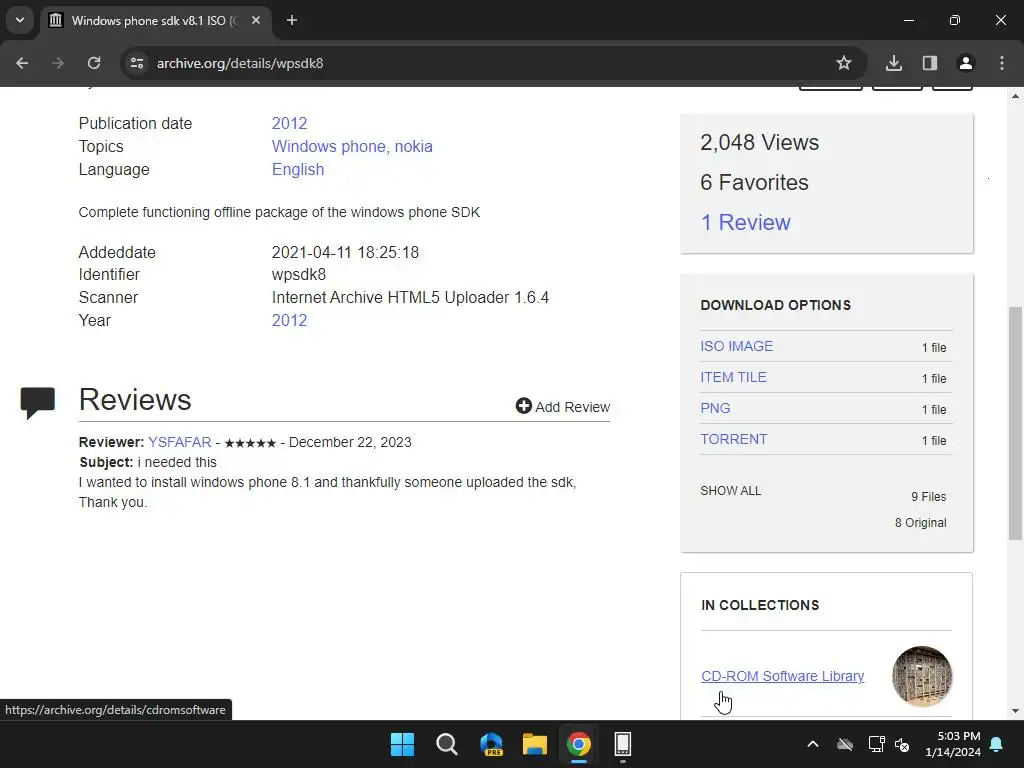Viewport: 1024px width, 768px height.
Task: Open the nokia topic link
Action: point(413,146)
